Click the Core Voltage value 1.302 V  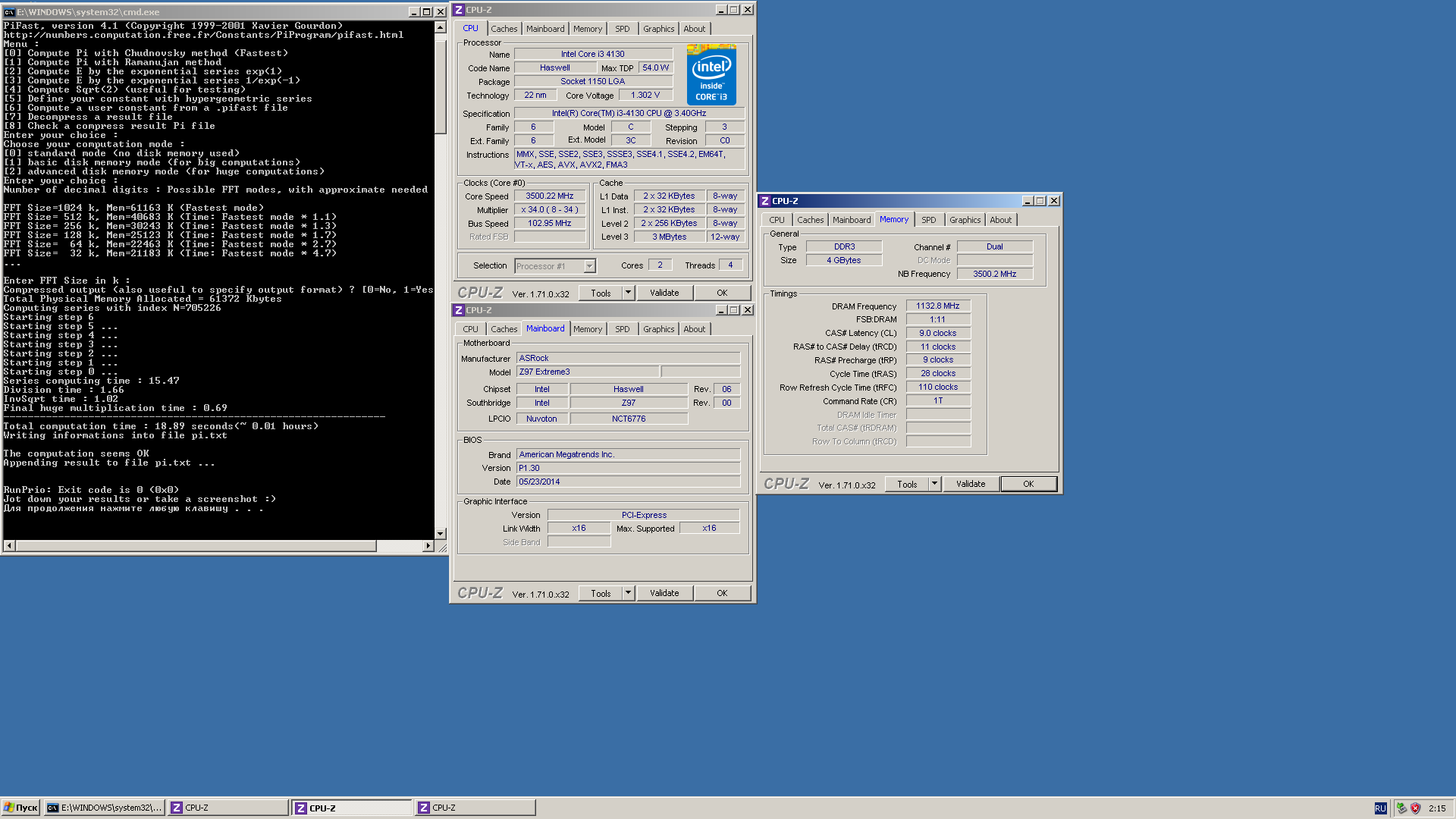(x=645, y=95)
